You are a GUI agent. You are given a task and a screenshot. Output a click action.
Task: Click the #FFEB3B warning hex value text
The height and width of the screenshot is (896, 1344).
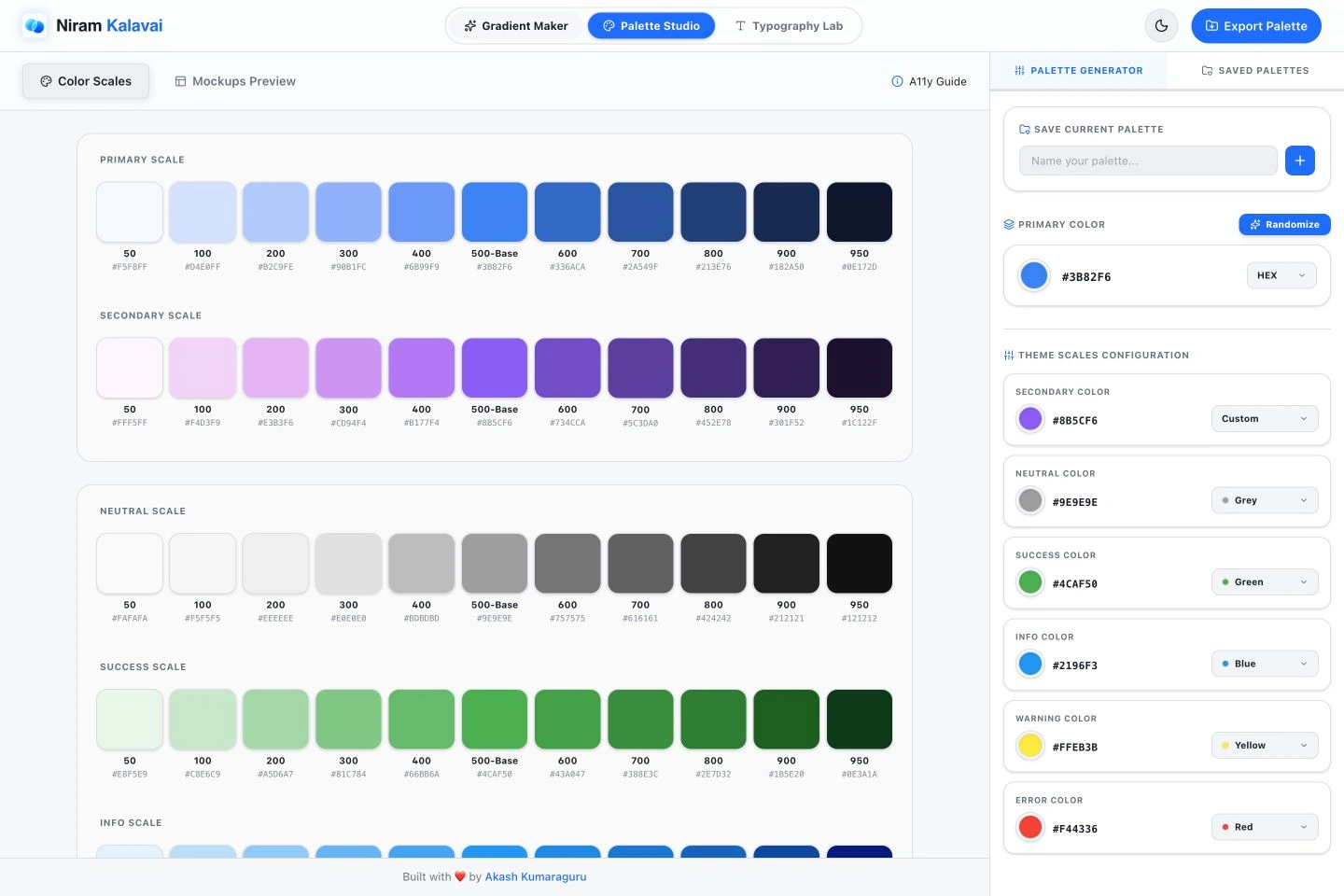coord(1075,748)
